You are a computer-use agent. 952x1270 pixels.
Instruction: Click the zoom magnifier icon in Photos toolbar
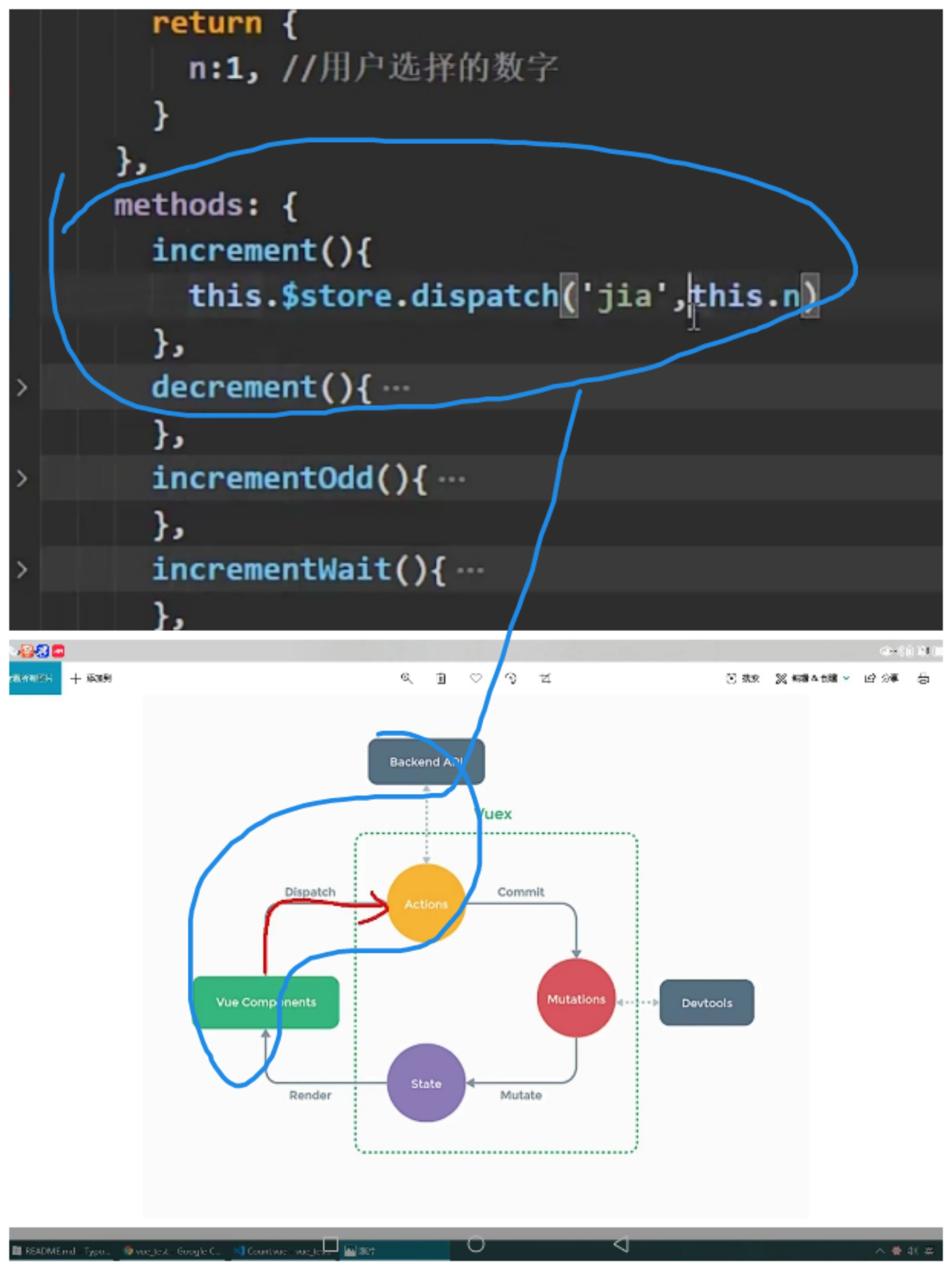(x=406, y=678)
